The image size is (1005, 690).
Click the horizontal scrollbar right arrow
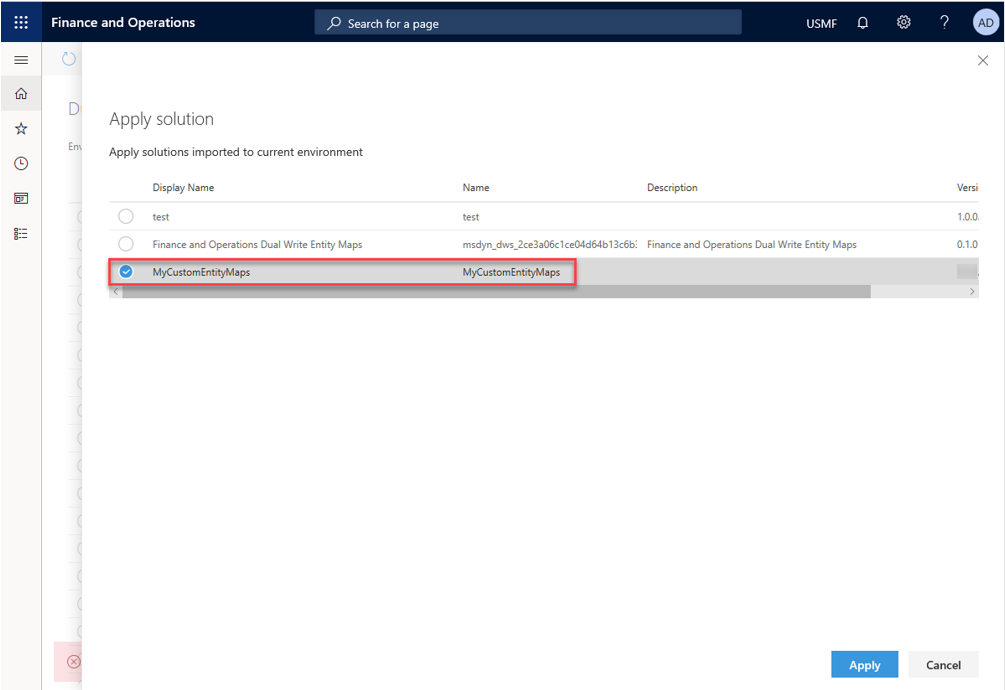point(972,292)
